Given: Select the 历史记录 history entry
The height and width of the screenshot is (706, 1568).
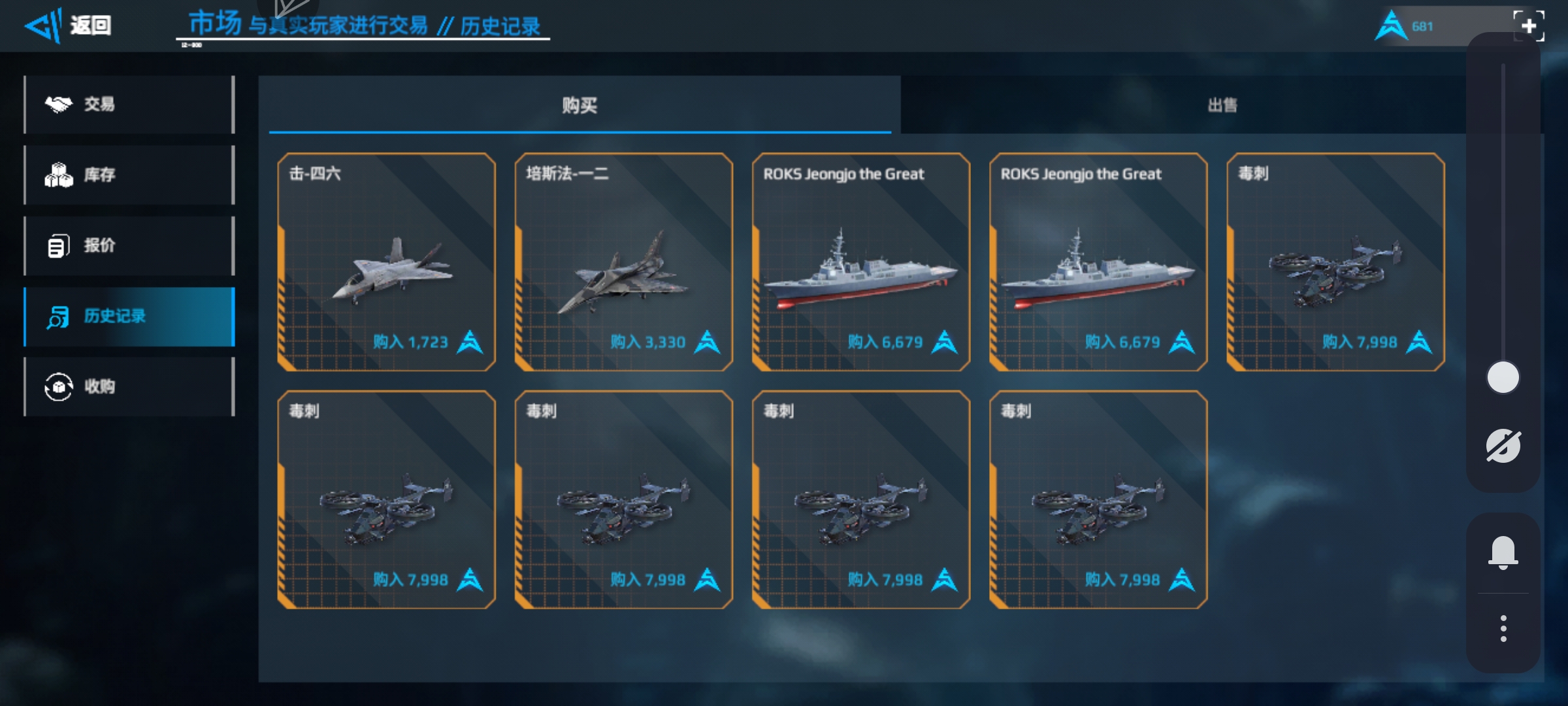Looking at the screenshot, I should 129,316.
